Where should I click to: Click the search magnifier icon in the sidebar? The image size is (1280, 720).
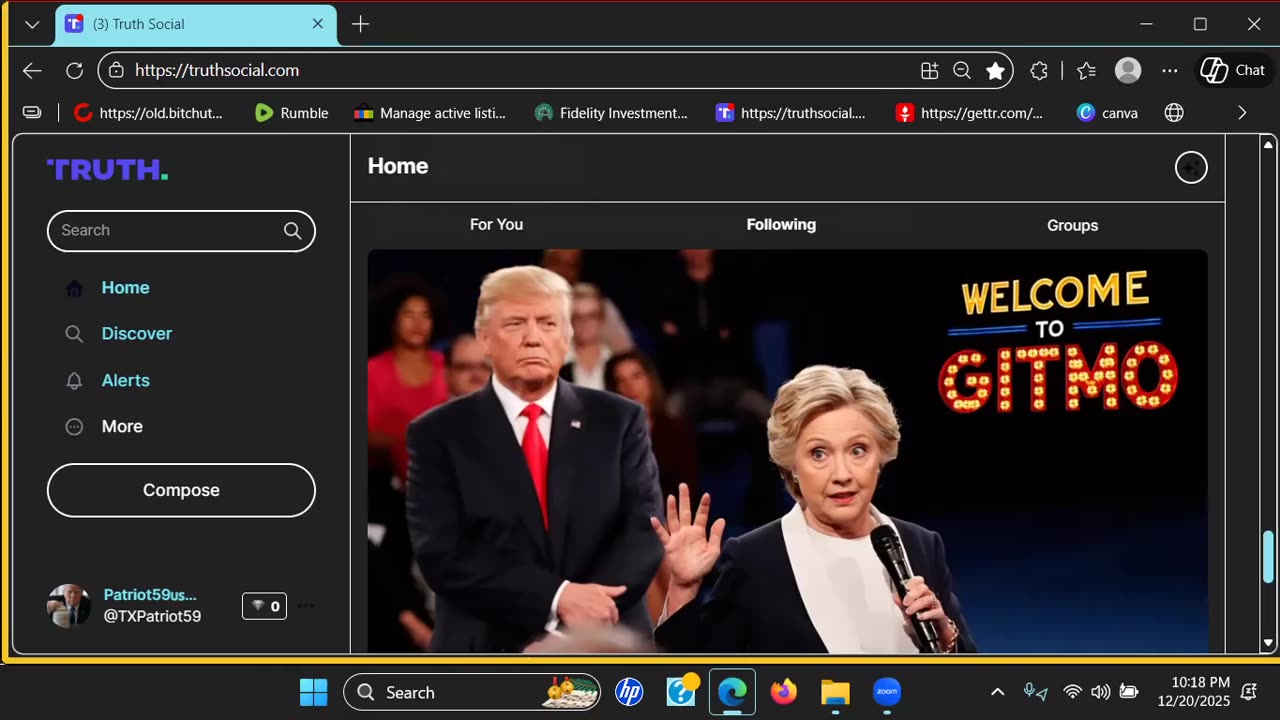(292, 231)
